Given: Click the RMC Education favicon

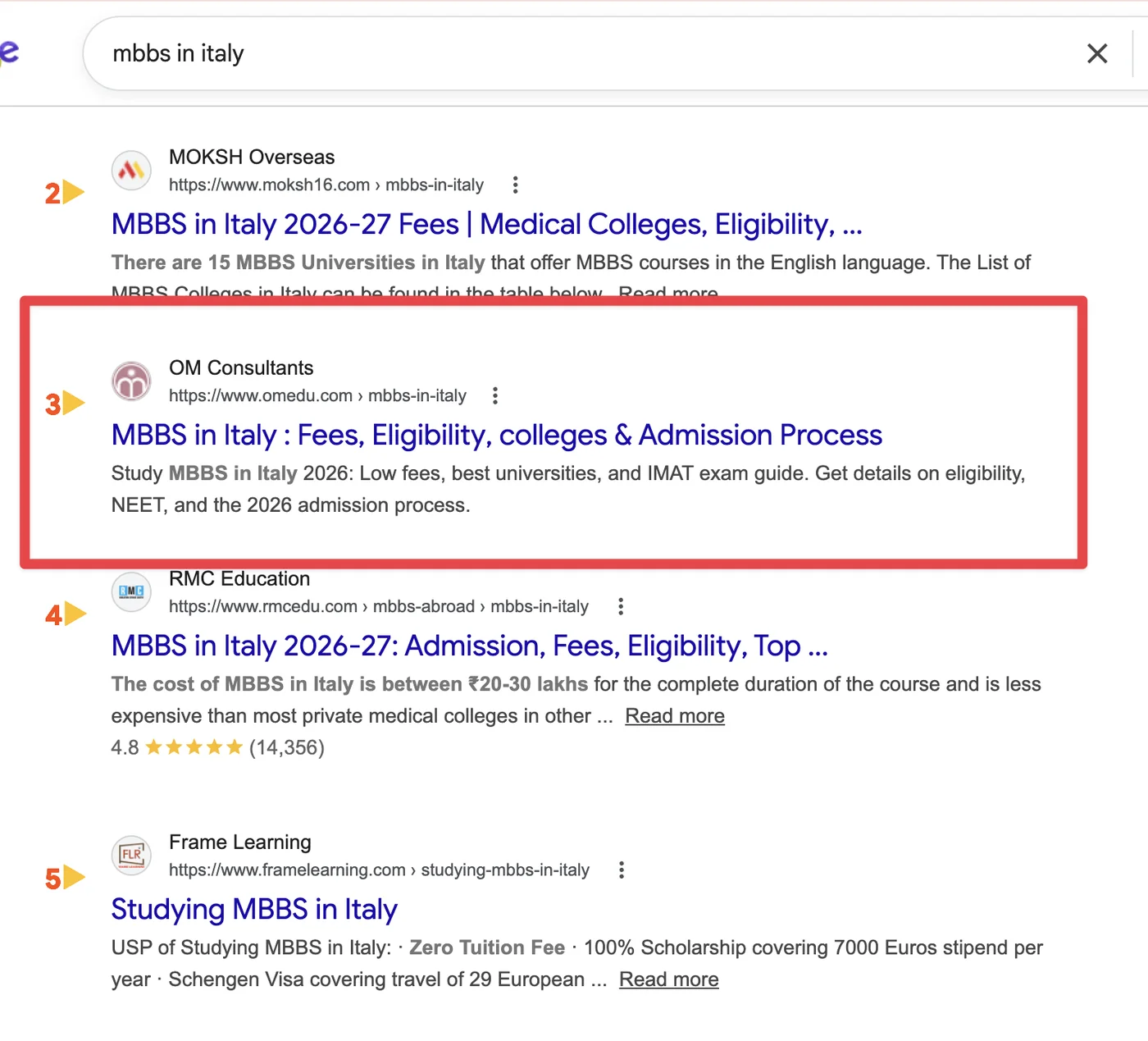Looking at the screenshot, I should click(x=131, y=591).
